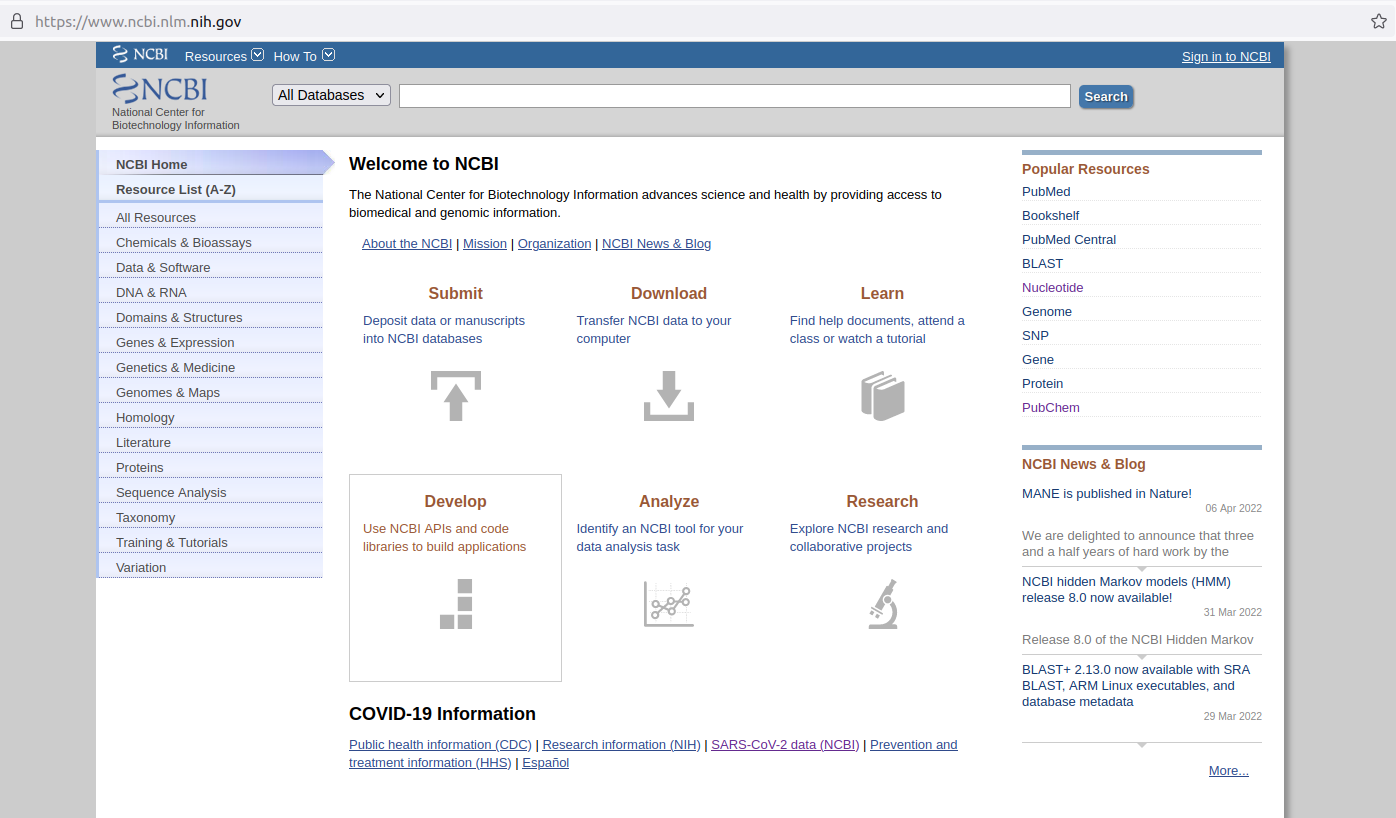Viewport: 1396px width, 818px height.
Task: Open DNA & RNA category
Action: (210, 292)
